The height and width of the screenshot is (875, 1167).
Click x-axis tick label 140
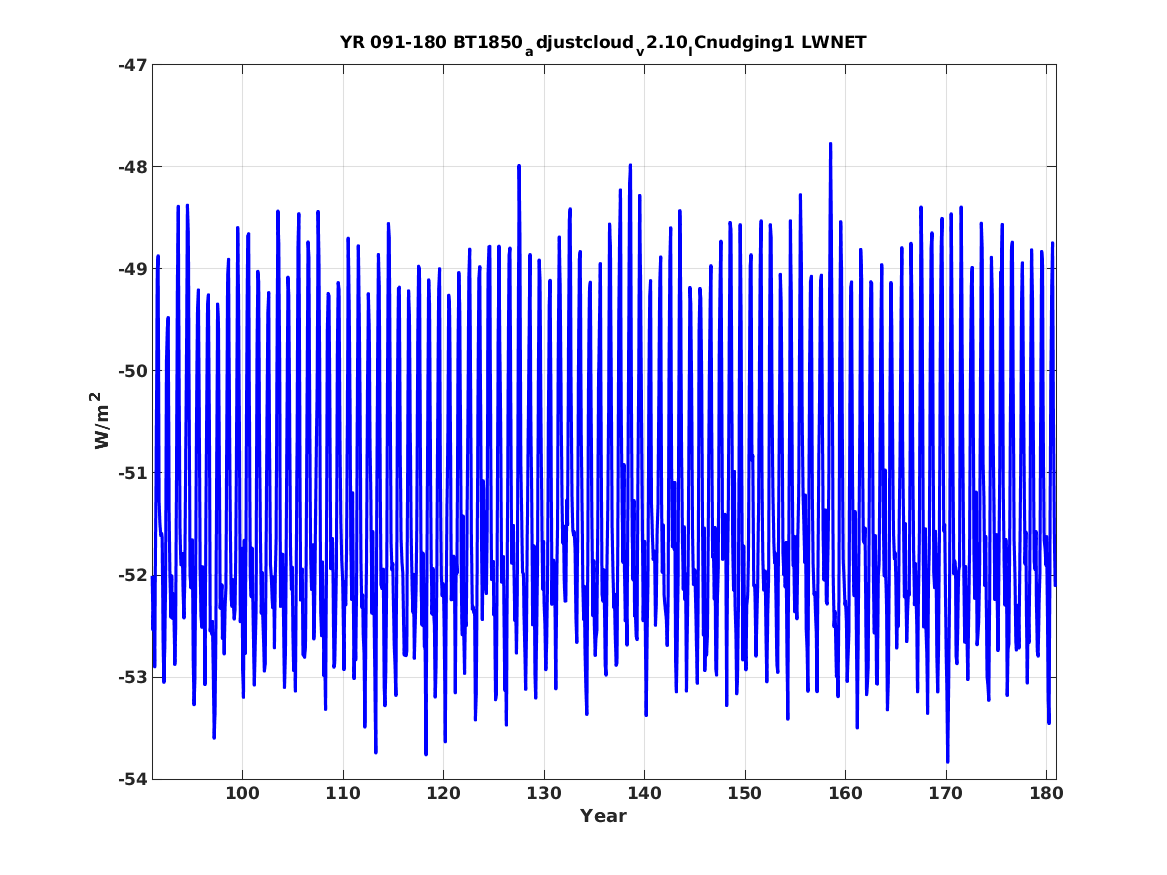pyautogui.click(x=645, y=794)
